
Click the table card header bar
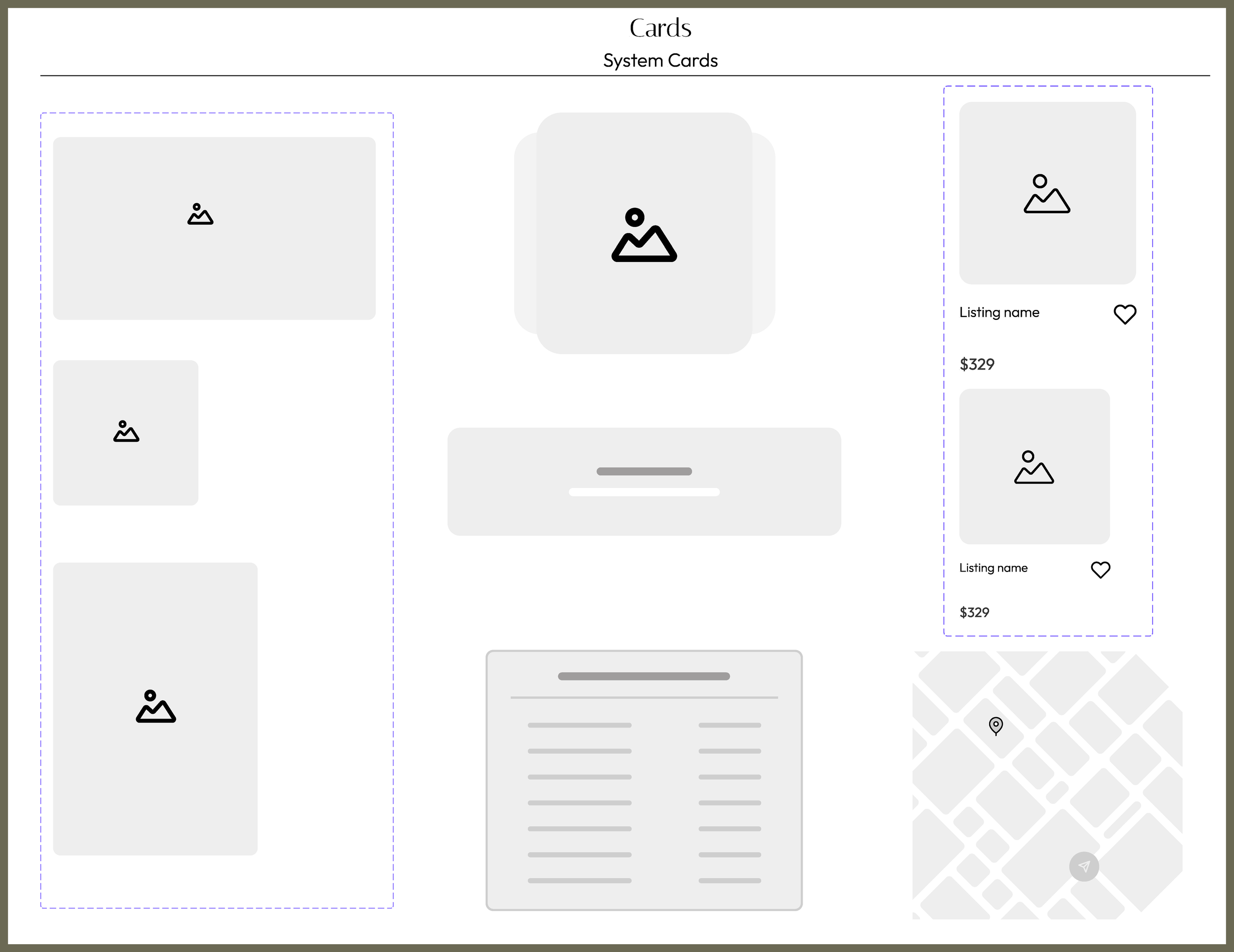point(644,676)
